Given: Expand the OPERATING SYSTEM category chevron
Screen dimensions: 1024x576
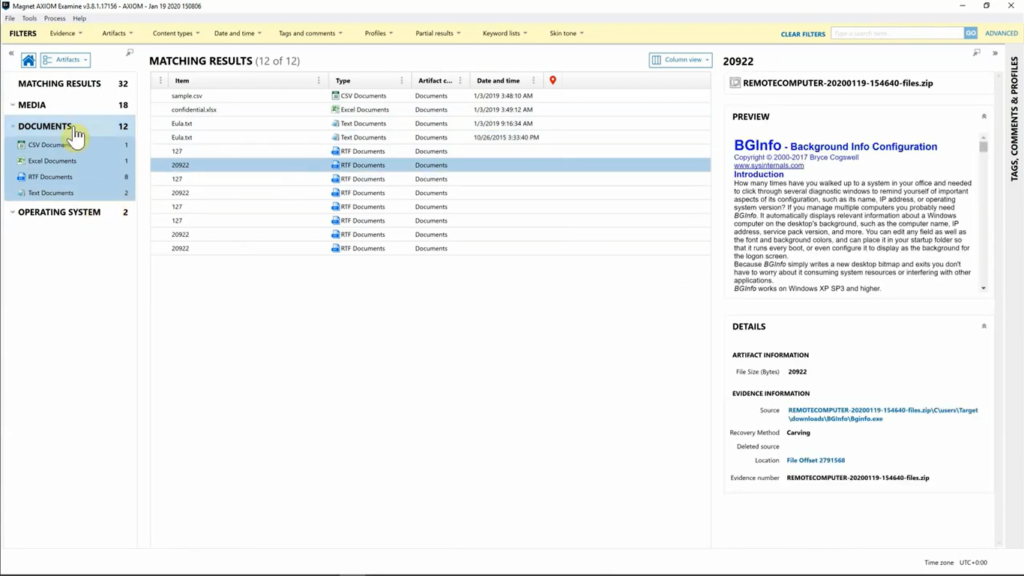Looking at the screenshot, I should point(12,212).
